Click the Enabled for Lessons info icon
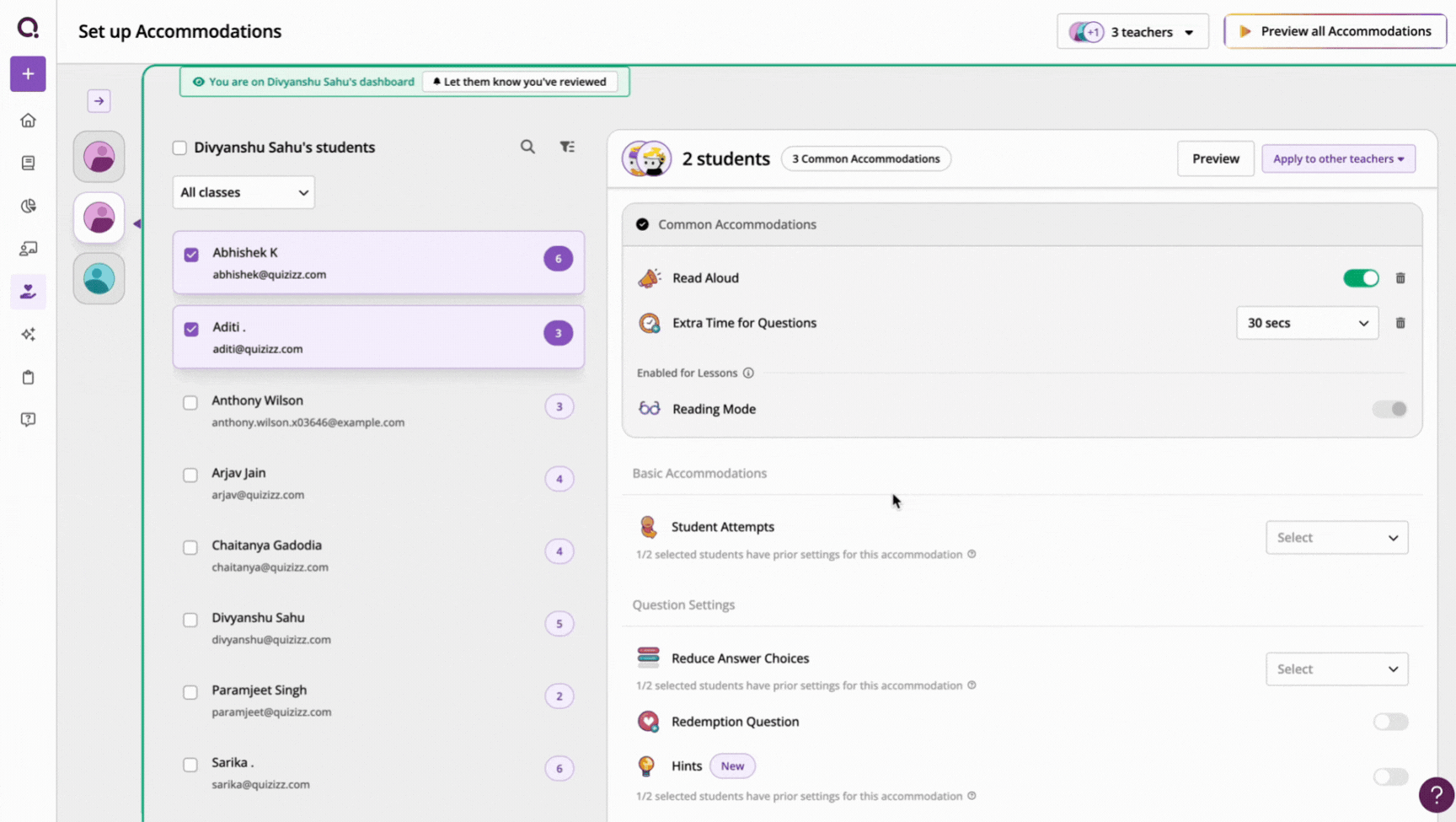 (x=748, y=373)
